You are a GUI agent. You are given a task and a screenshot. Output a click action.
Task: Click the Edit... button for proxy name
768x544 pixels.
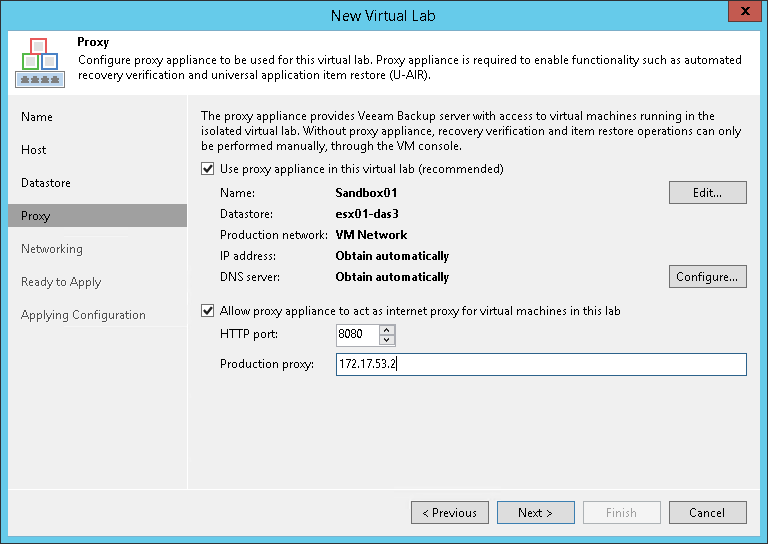coord(707,192)
